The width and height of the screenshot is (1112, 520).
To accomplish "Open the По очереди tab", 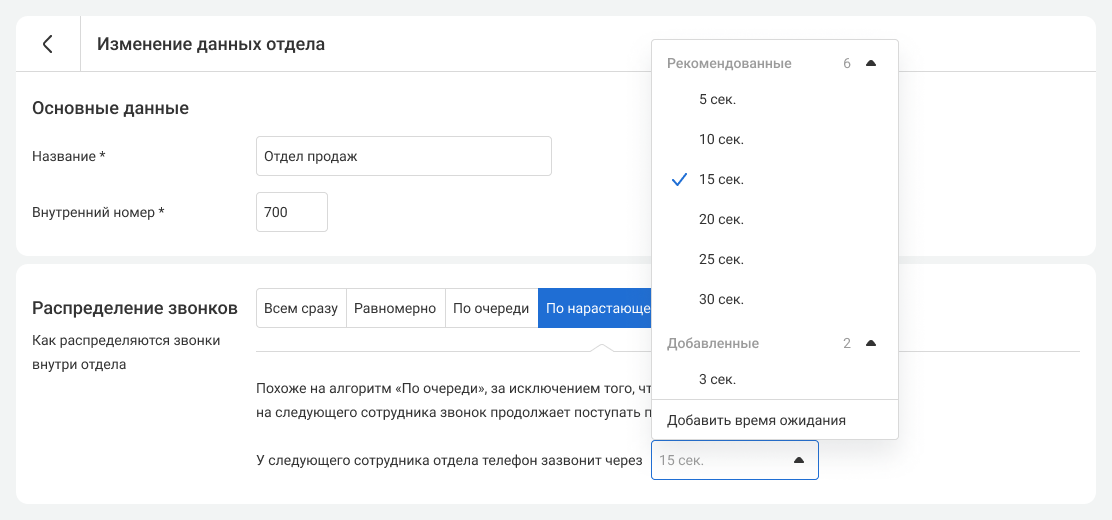I will pos(491,308).
